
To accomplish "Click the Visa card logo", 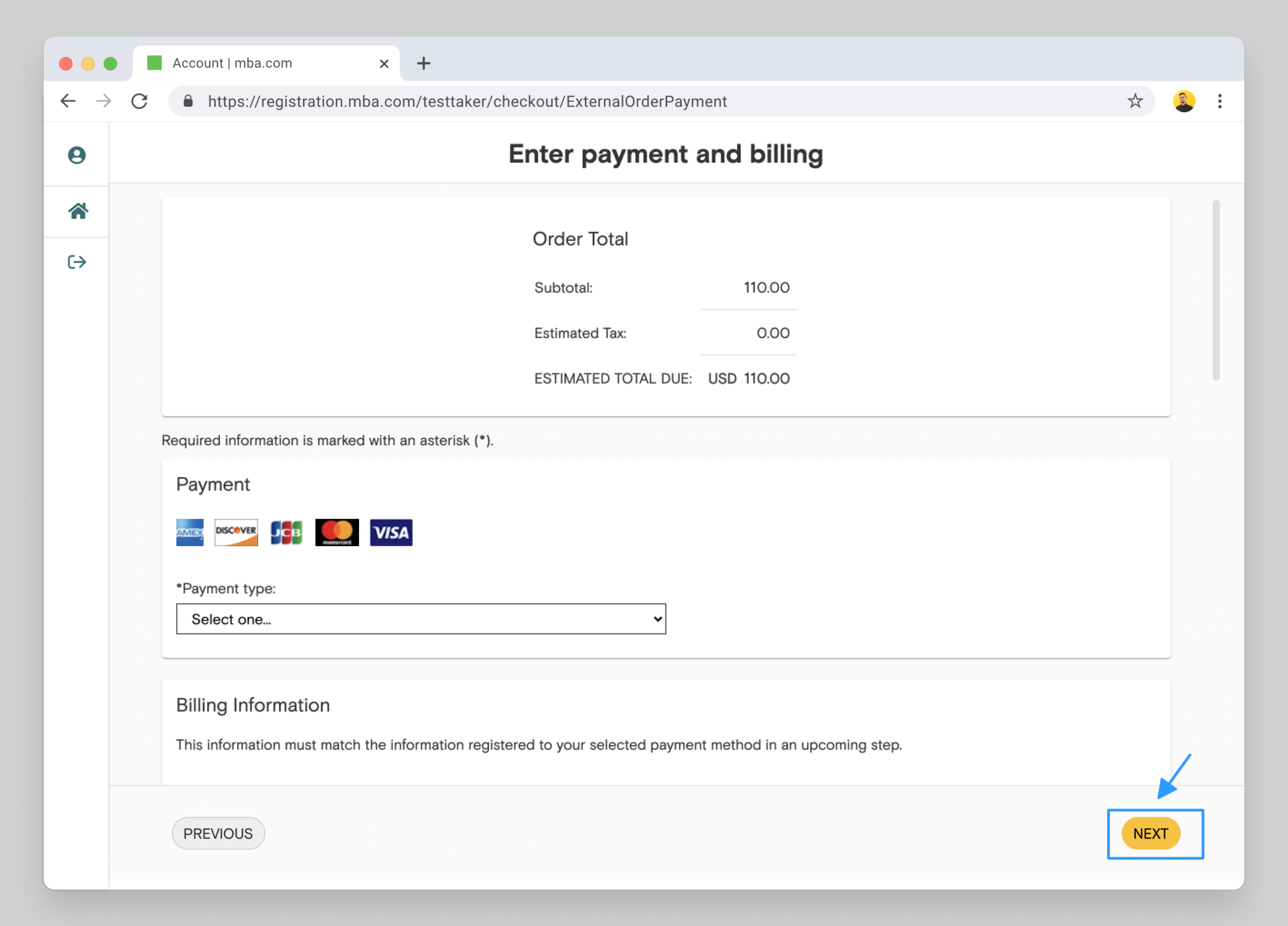I will [x=391, y=532].
